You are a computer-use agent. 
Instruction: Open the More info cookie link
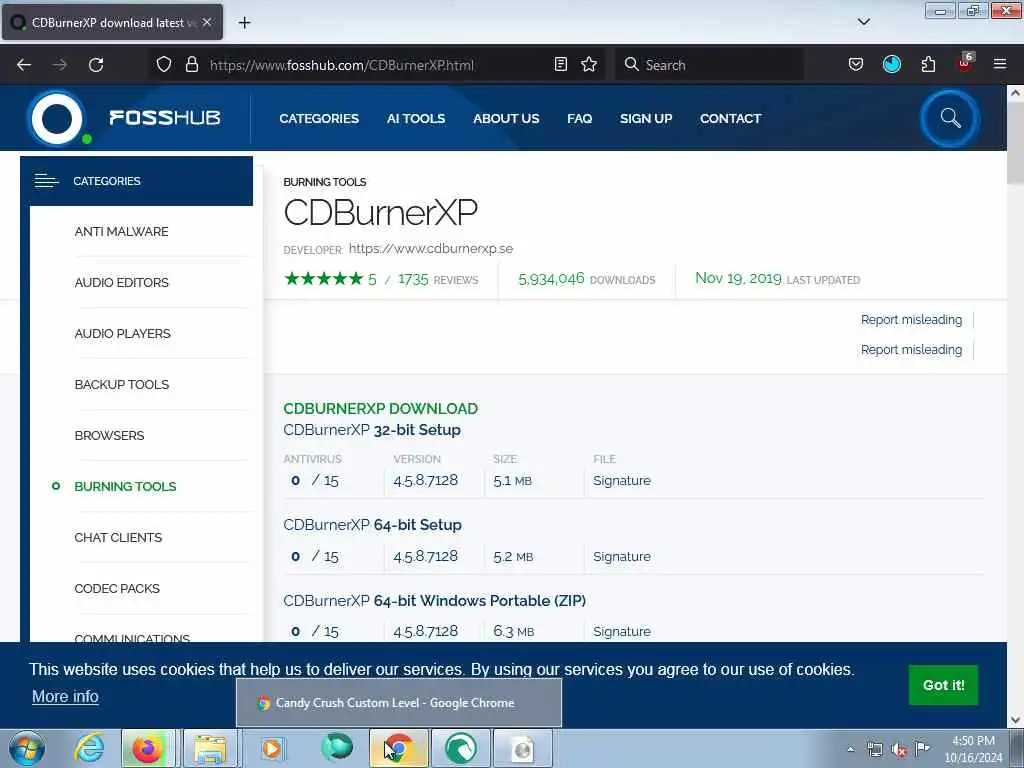pos(65,696)
